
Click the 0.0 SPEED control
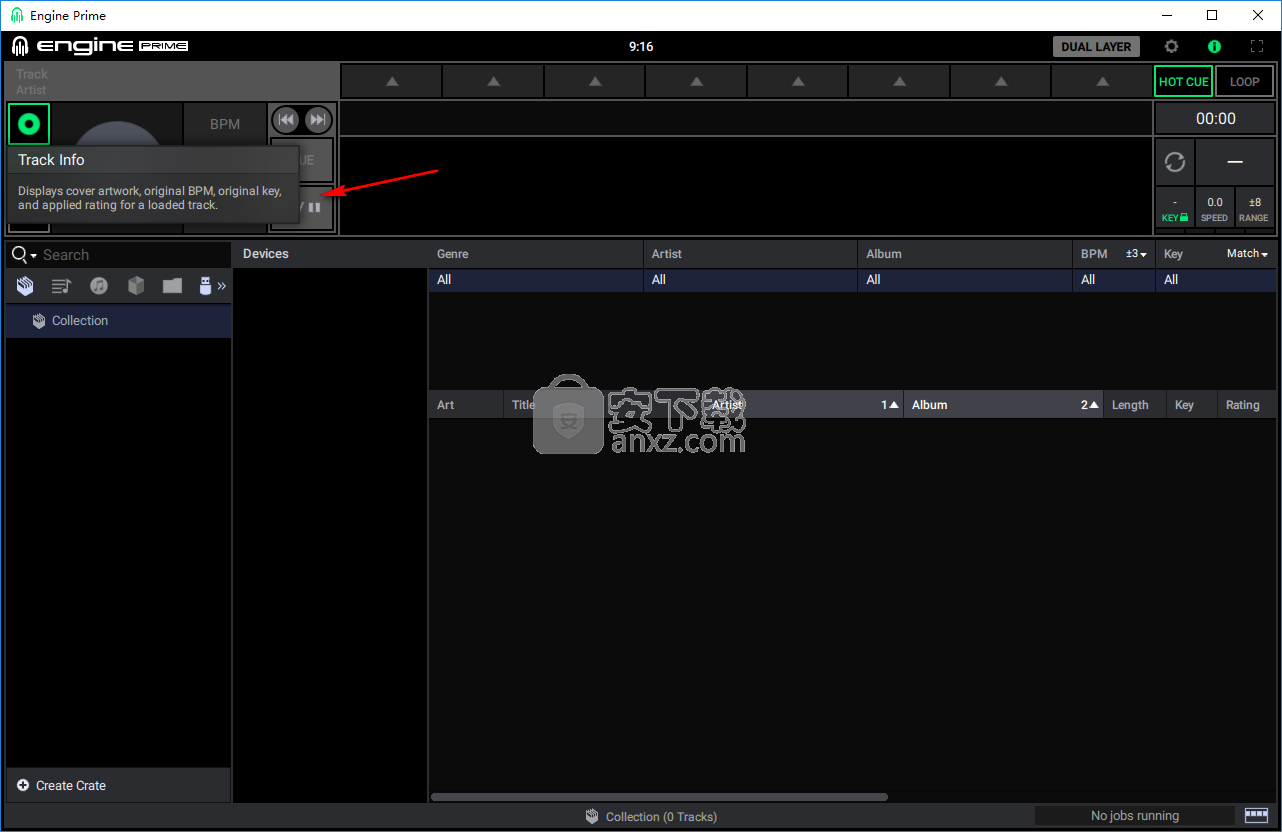tap(1214, 209)
